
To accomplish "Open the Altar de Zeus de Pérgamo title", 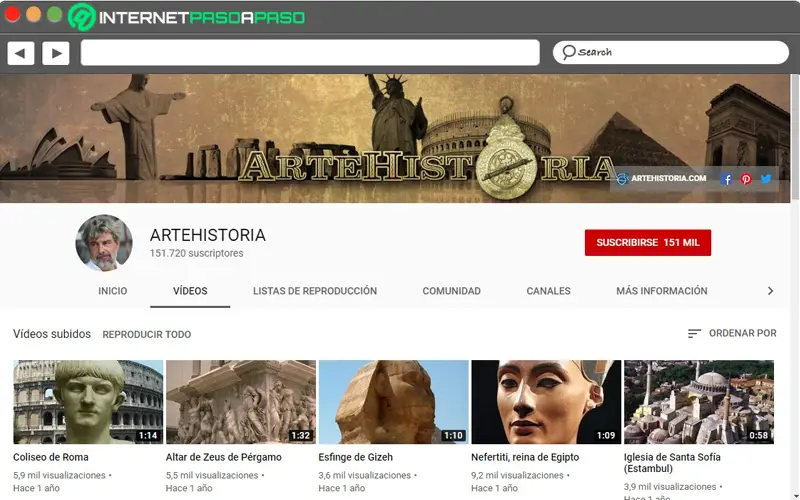I will pos(223,457).
